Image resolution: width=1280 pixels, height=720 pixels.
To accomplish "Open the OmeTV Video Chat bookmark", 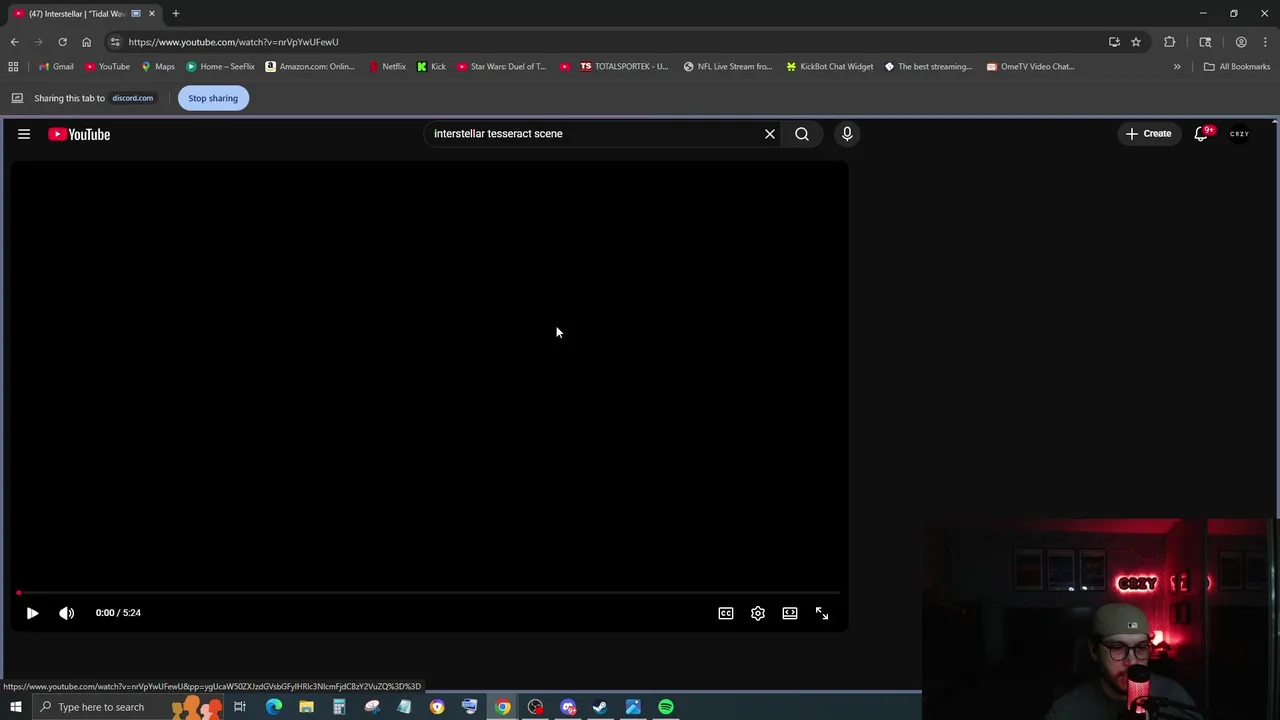I will tap(1030, 67).
